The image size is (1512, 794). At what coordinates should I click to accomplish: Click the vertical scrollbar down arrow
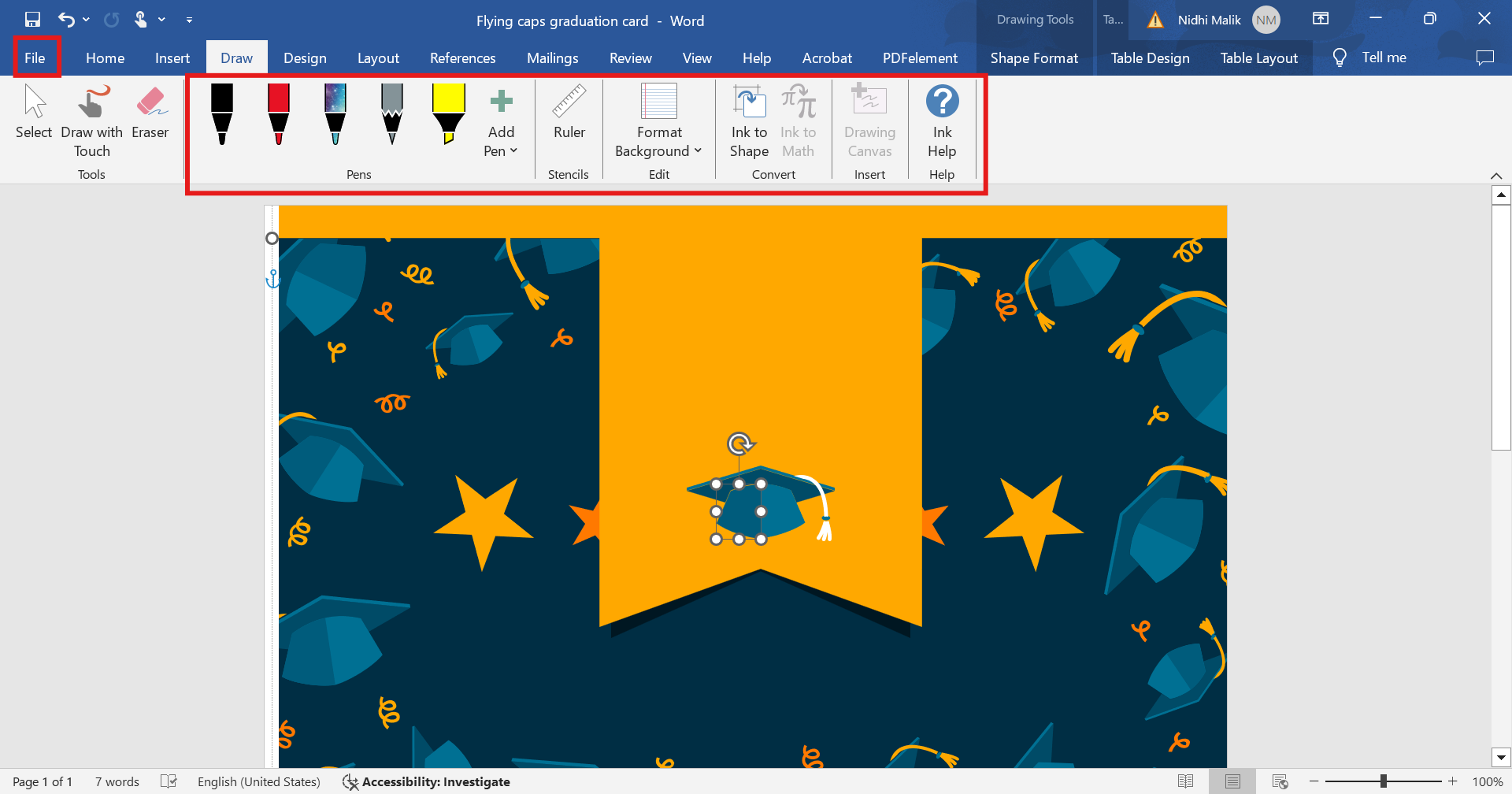click(x=1501, y=757)
